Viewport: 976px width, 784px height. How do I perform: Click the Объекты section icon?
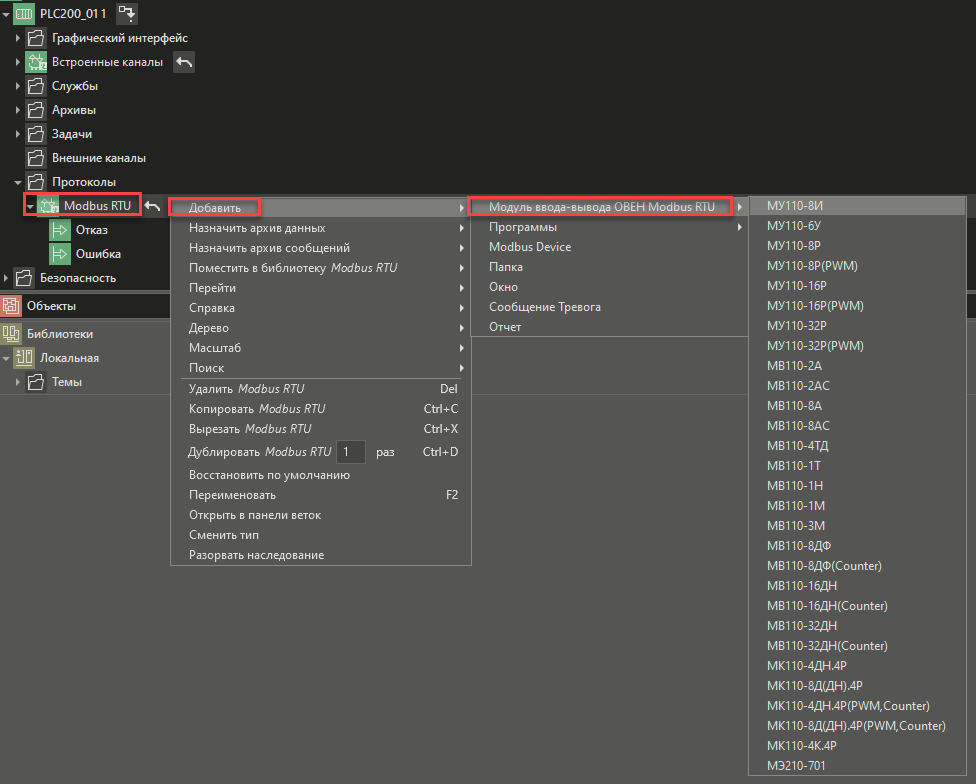11,306
